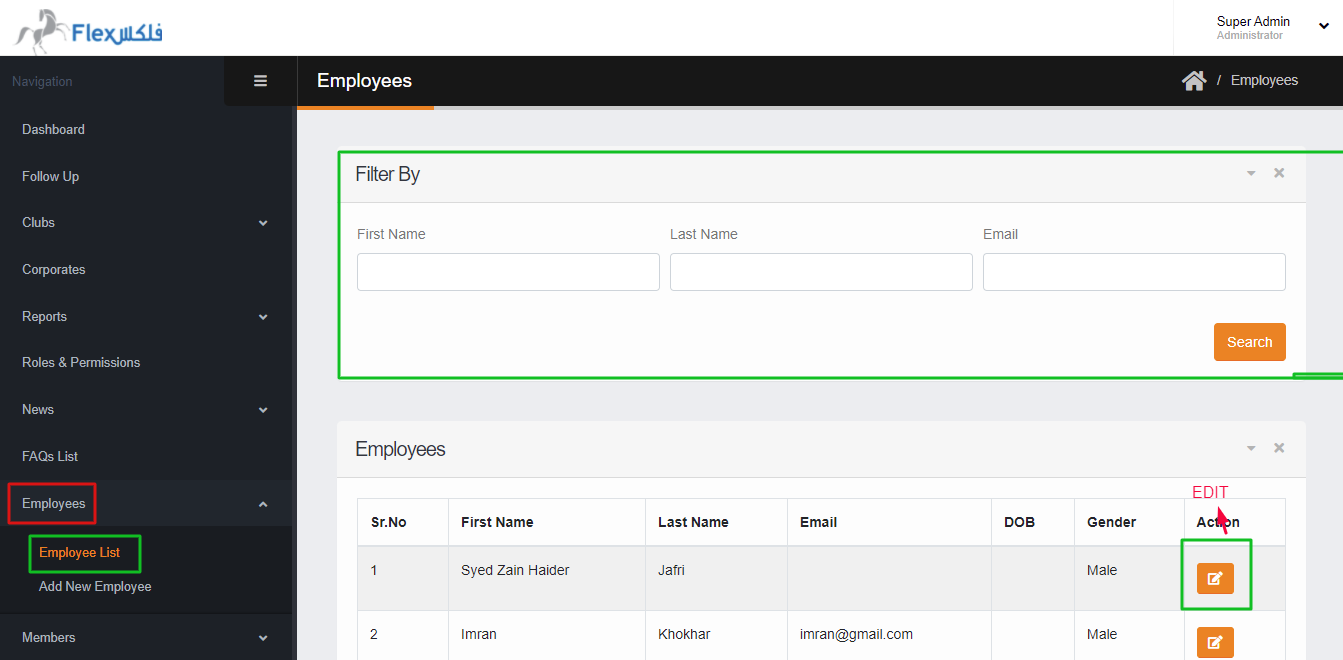Expand the Reports sidebar menu
1343x660 pixels.
pyautogui.click(x=145, y=316)
